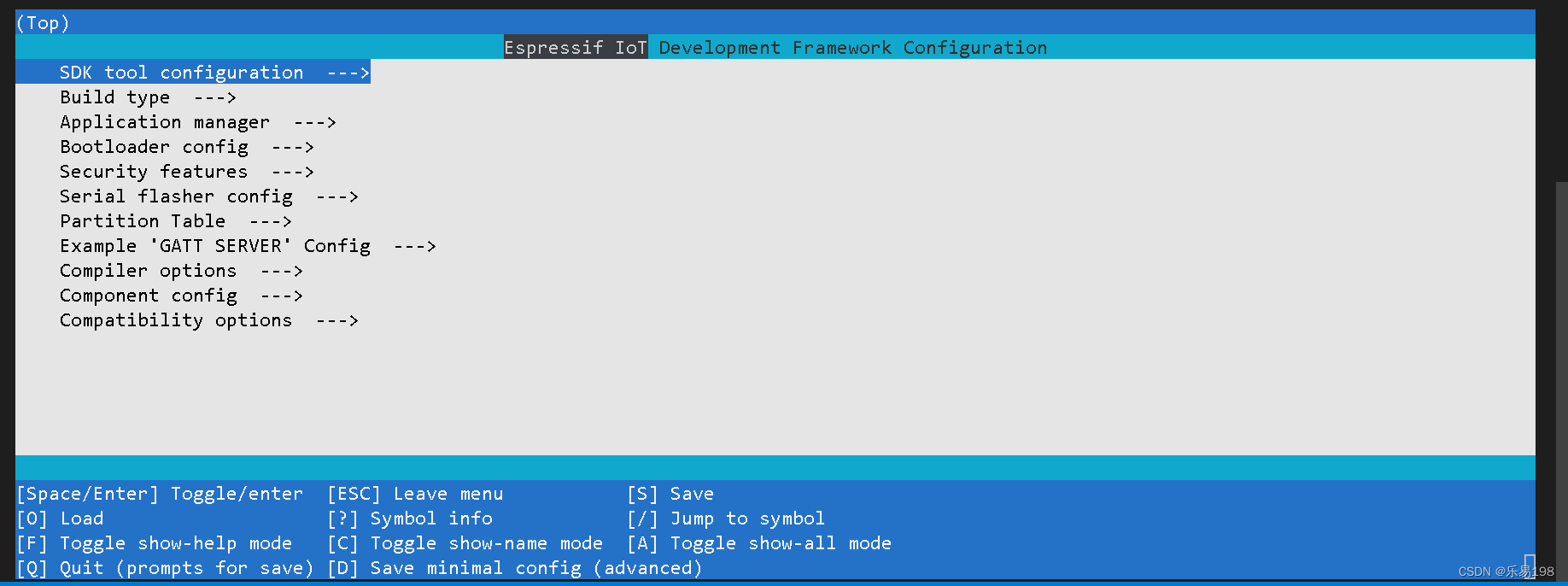Viewport: 1568px width, 586px height.
Task: Click [ESC] Leave menu
Action: coord(415,493)
